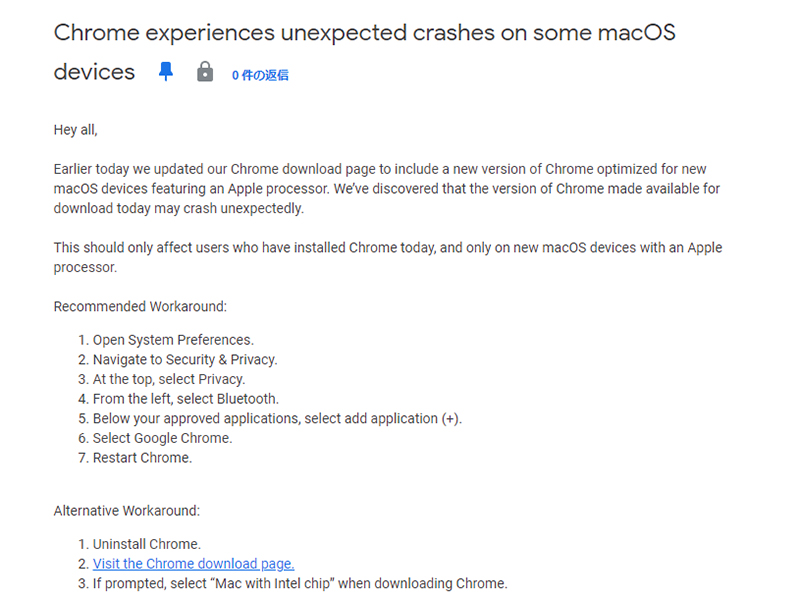The height and width of the screenshot is (600, 800).
Task: Click the paragraph starting "Earlier today we updated"
Action: click(x=386, y=189)
